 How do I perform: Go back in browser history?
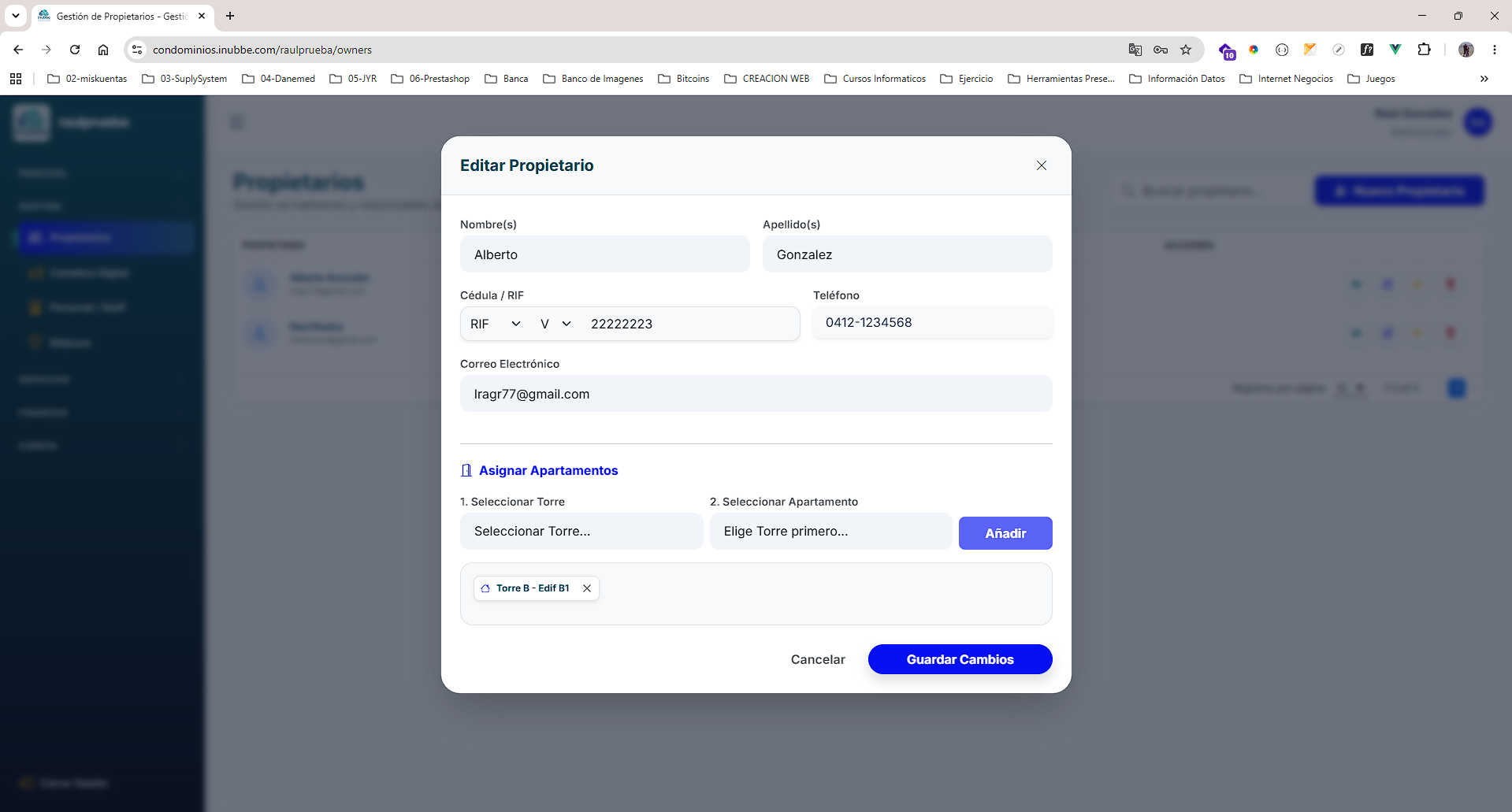(18, 50)
